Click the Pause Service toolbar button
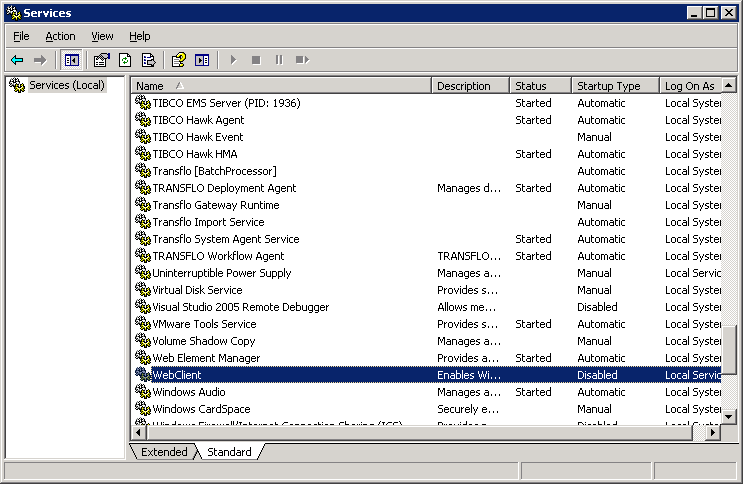This screenshot has height=484, width=743. (279, 60)
